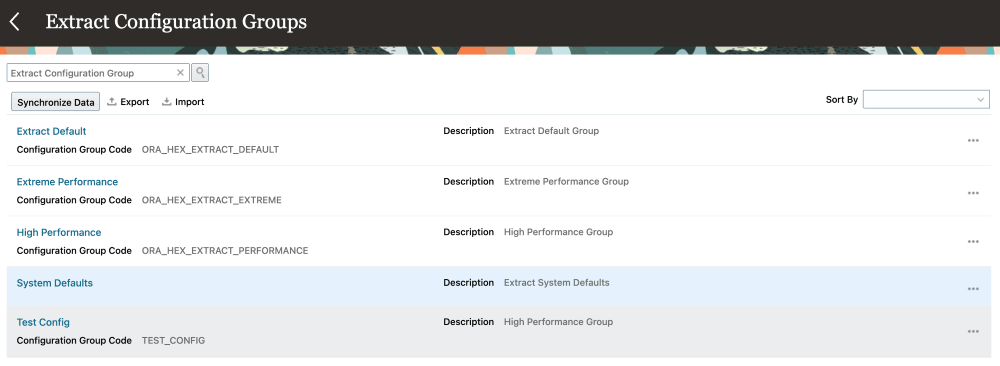Open the Test Config link
Screen dimensions: 1000x366
[43, 322]
